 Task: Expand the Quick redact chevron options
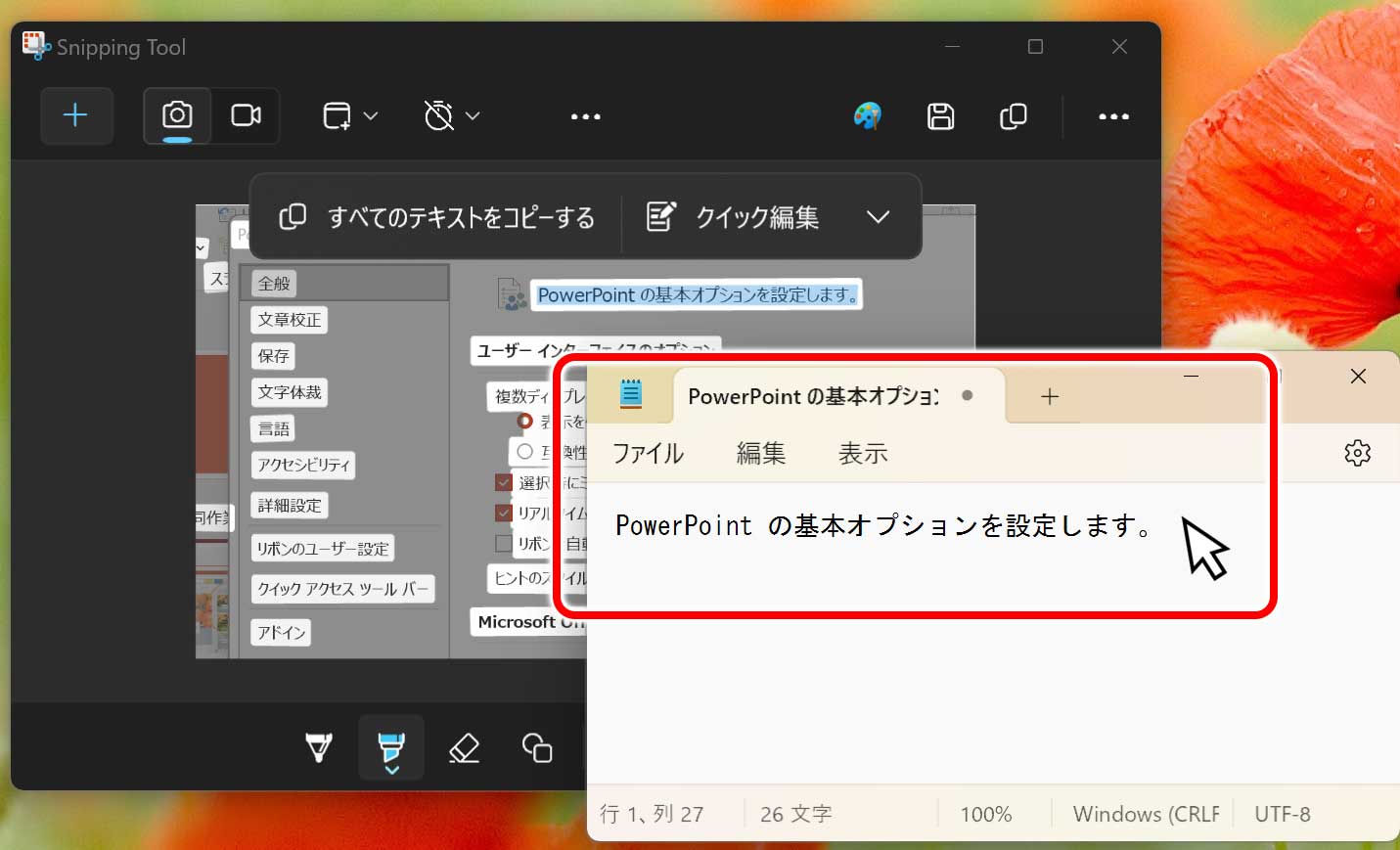point(878,217)
